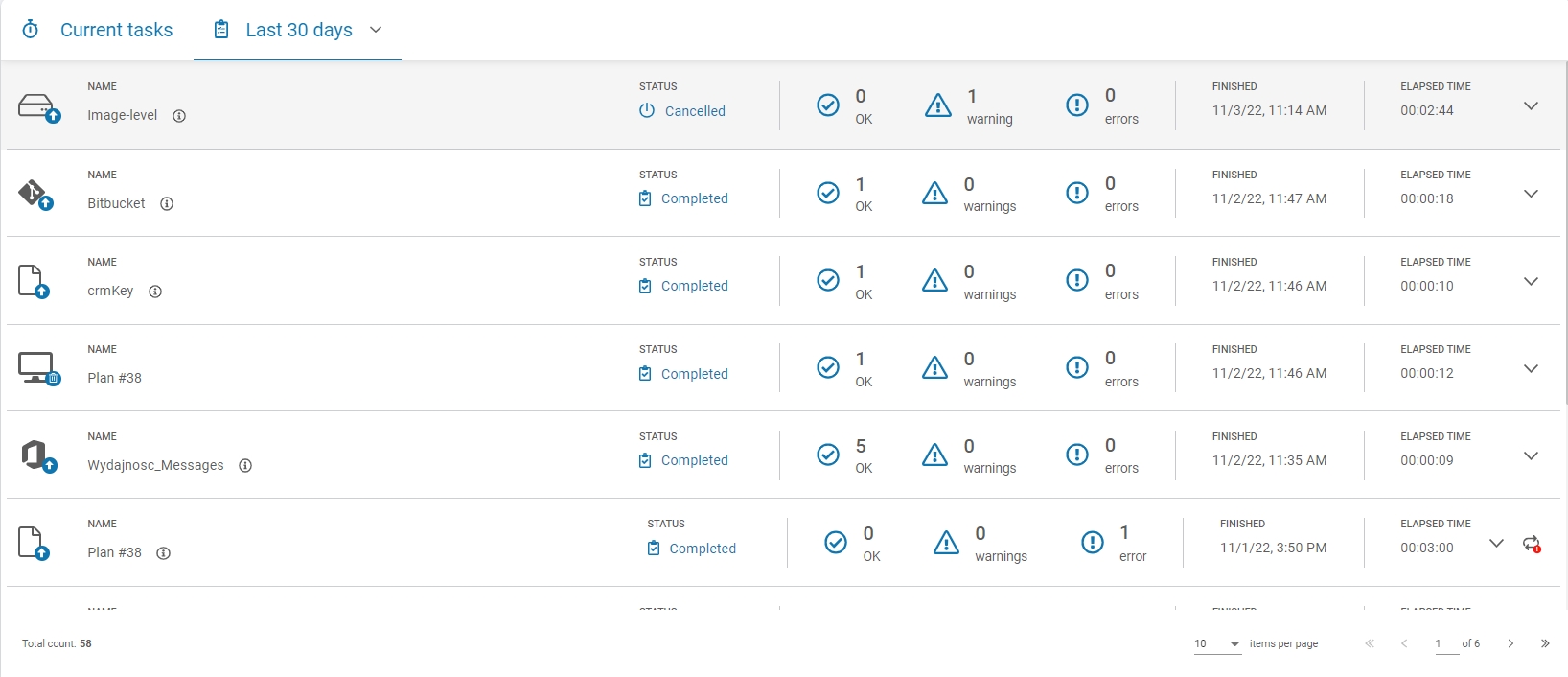Open the Last 30 days period dropdown
Viewport: 1568px width, 677px height.
coord(376,30)
